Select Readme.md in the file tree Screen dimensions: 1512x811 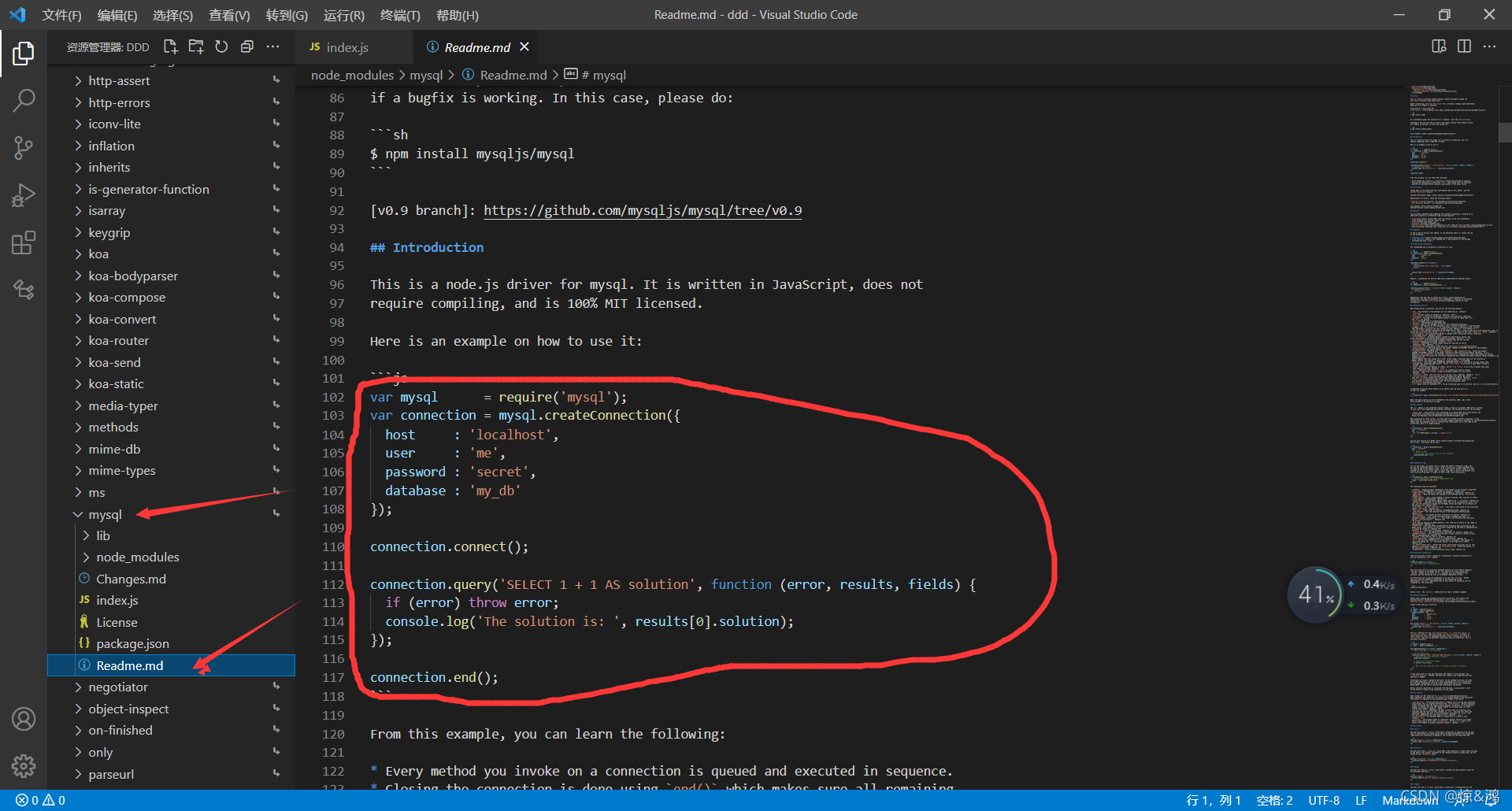[x=171, y=665]
